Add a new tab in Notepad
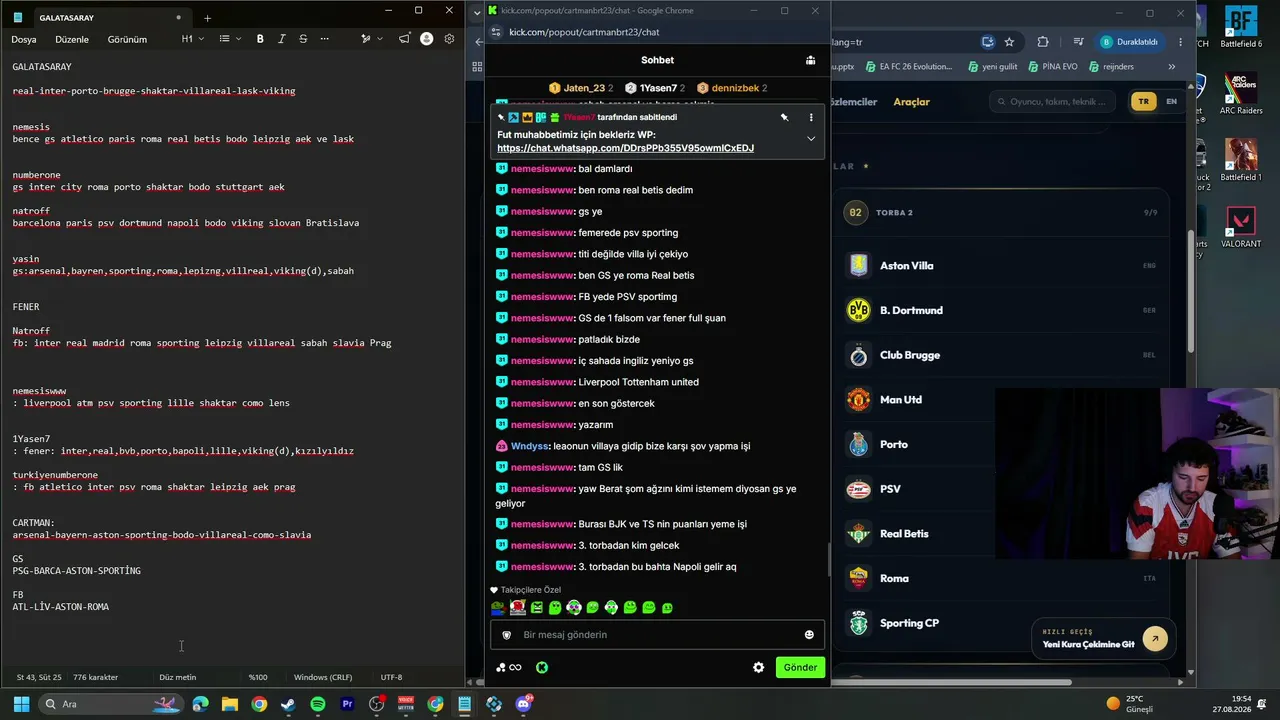The image size is (1280, 720). pos(207,18)
